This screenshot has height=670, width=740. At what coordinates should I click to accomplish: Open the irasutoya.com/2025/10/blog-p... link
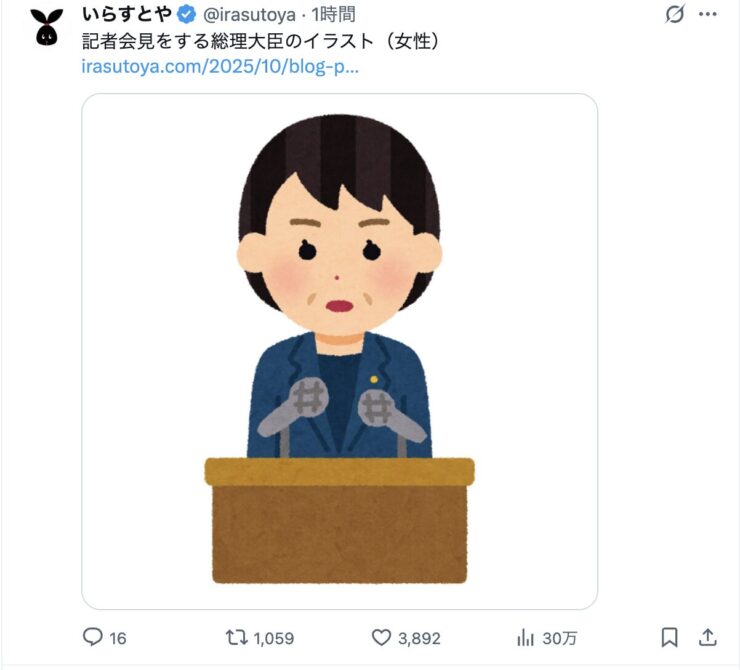click(220, 67)
